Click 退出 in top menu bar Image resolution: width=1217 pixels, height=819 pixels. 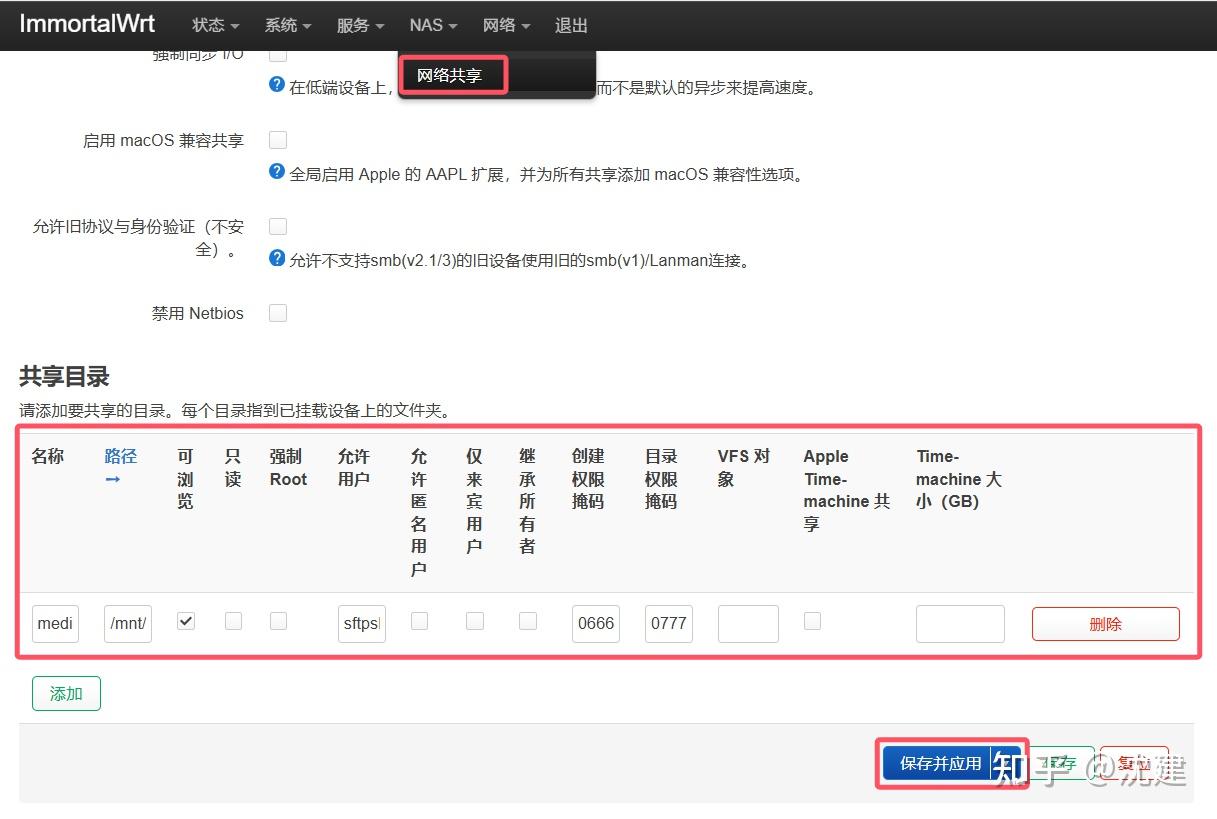(571, 26)
